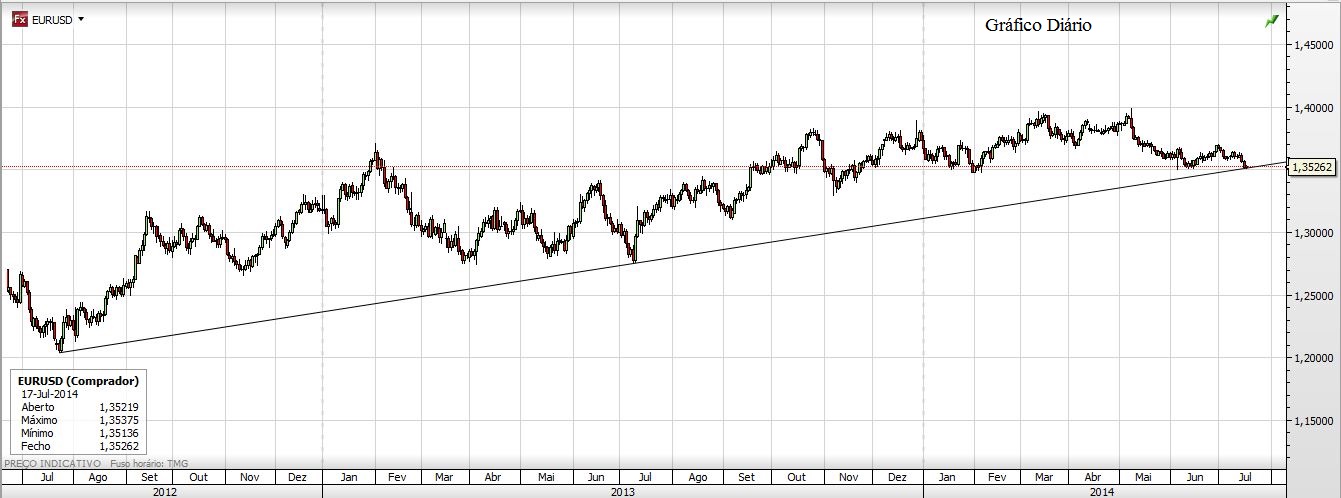The image size is (1341, 498).
Task: Click the 'Gráfico Diário' chart title
Action: pos(1038,25)
